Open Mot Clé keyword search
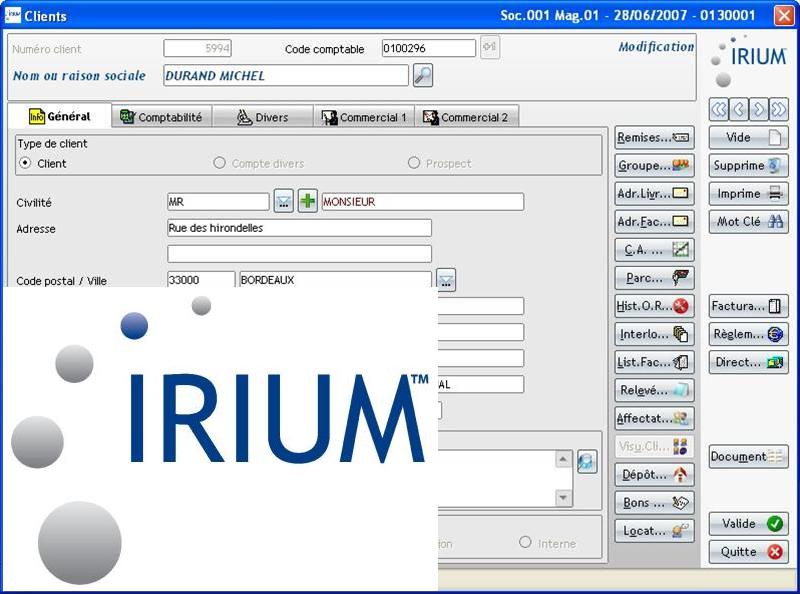Image resolution: width=800 pixels, height=594 pixels. [748, 221]
